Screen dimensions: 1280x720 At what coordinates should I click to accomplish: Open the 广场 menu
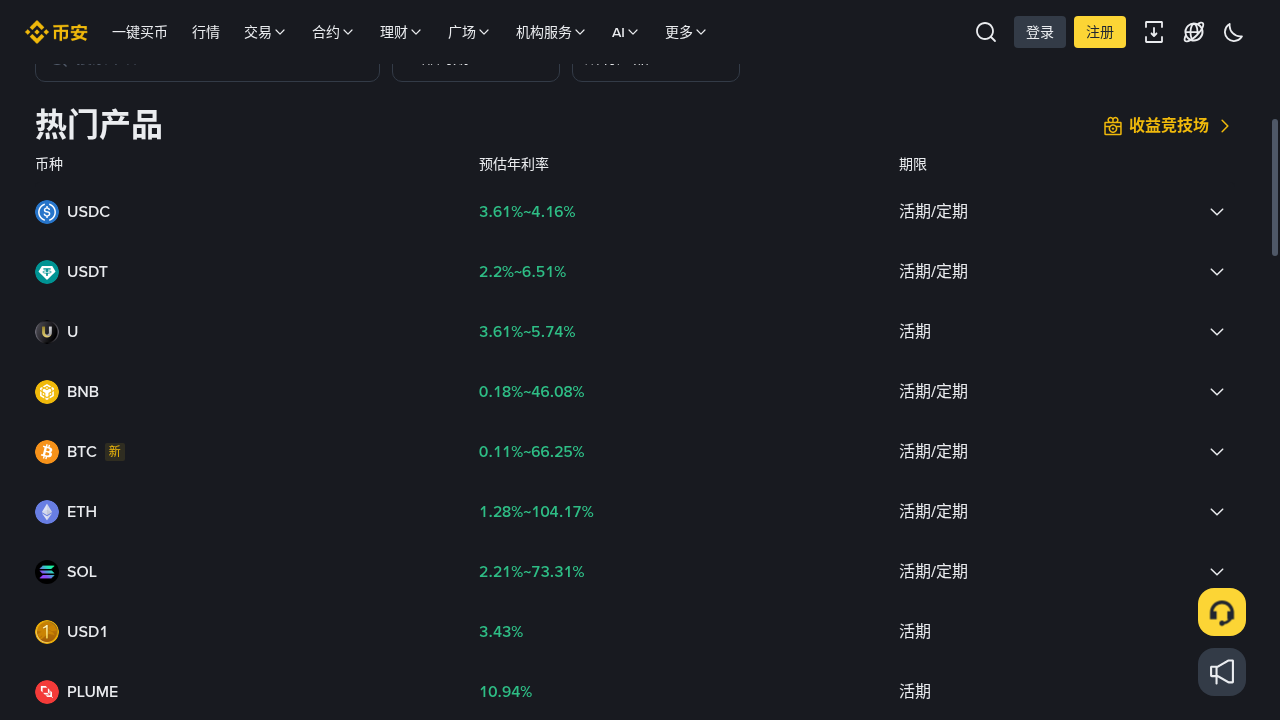click(x=469, y=32)
